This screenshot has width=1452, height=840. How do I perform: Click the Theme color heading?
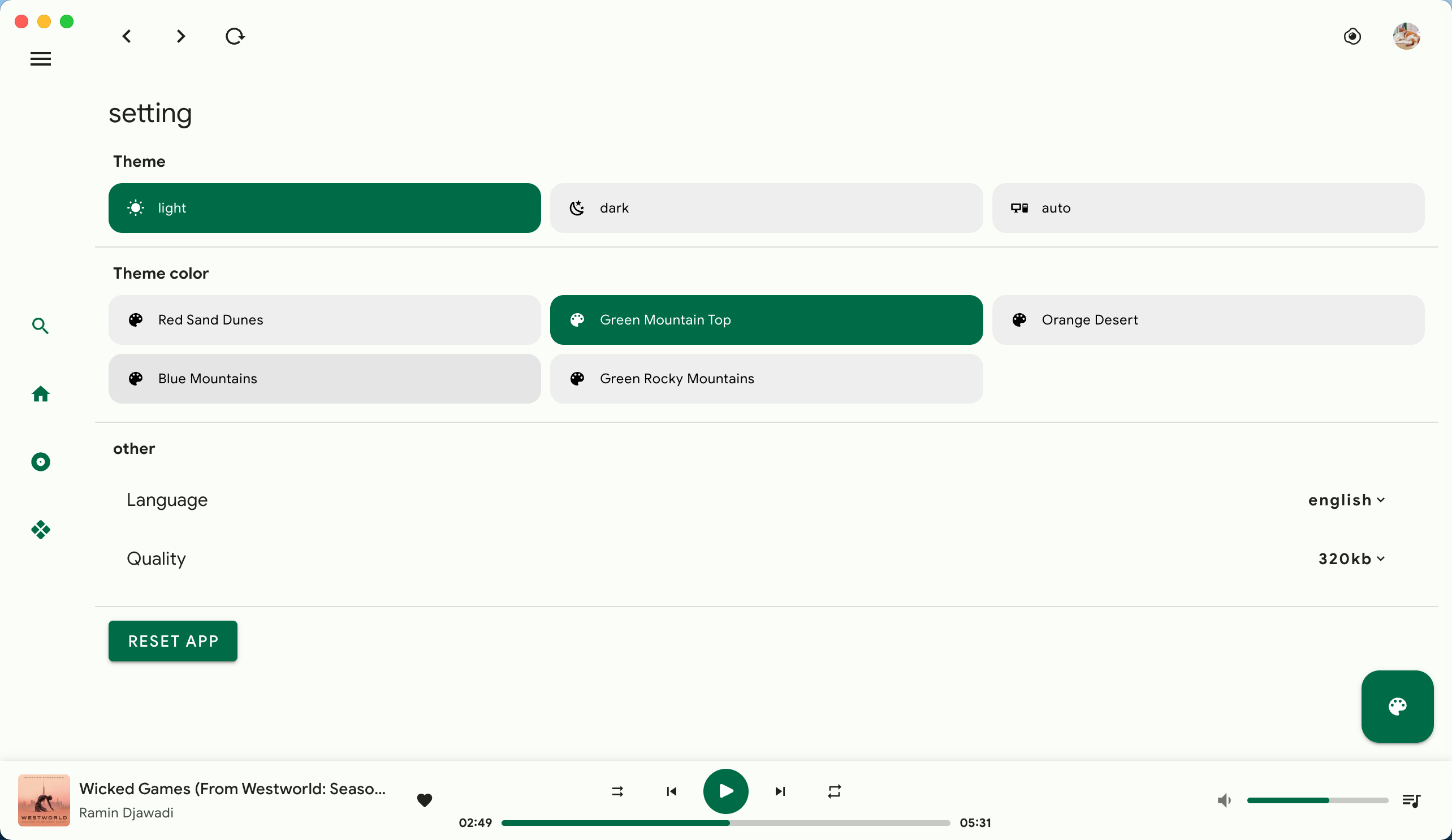tap(161, 273)
